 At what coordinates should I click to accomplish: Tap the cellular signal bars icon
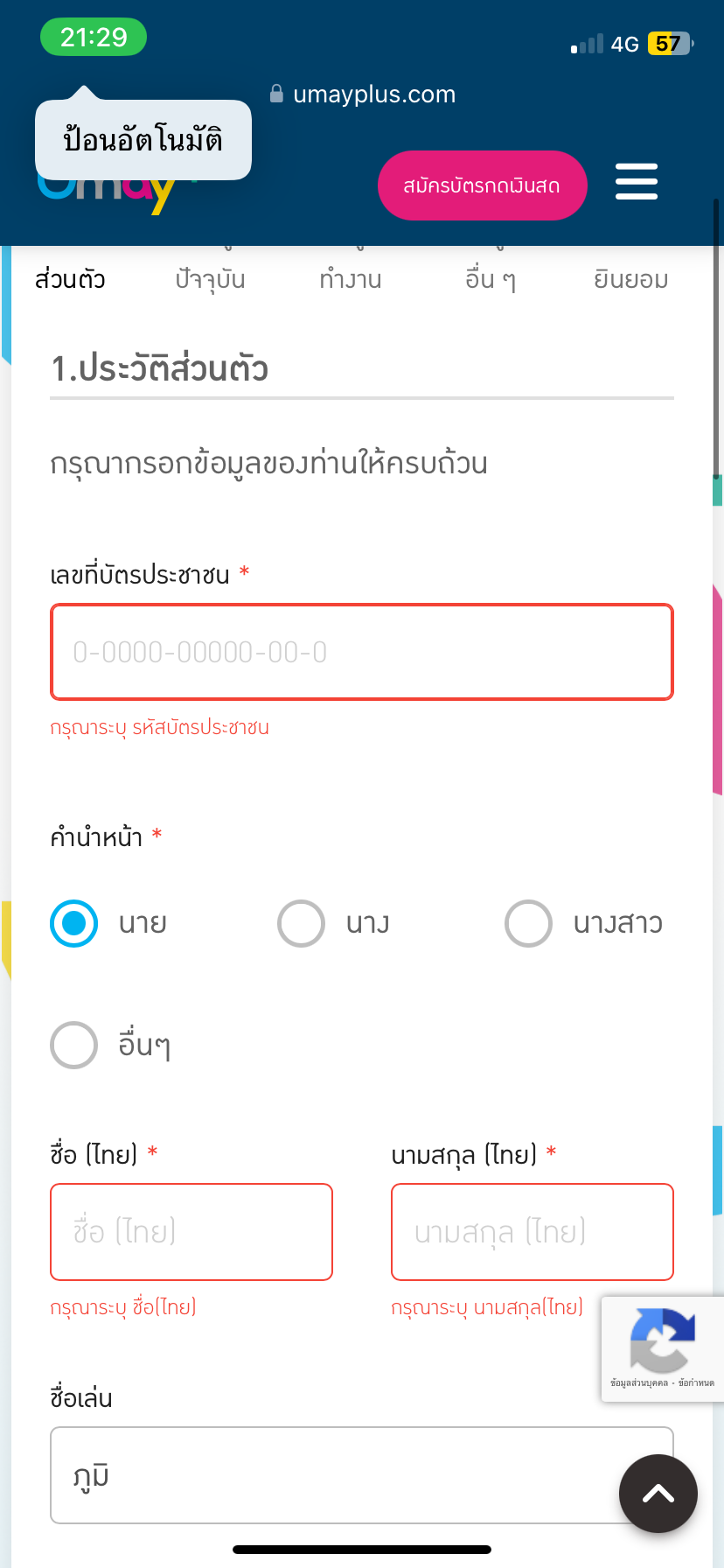coord(587,44)
